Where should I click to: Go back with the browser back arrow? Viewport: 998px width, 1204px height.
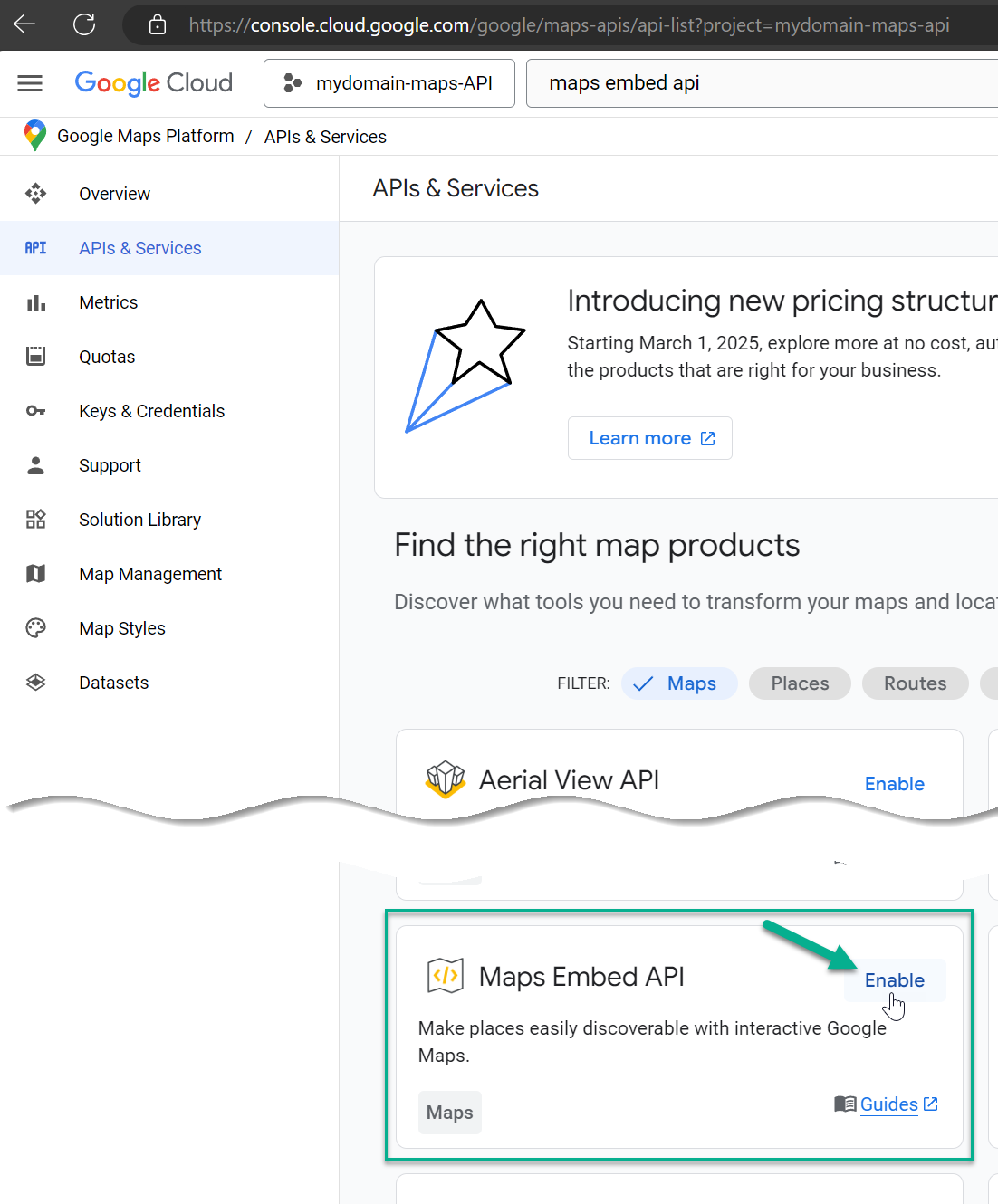24,24
